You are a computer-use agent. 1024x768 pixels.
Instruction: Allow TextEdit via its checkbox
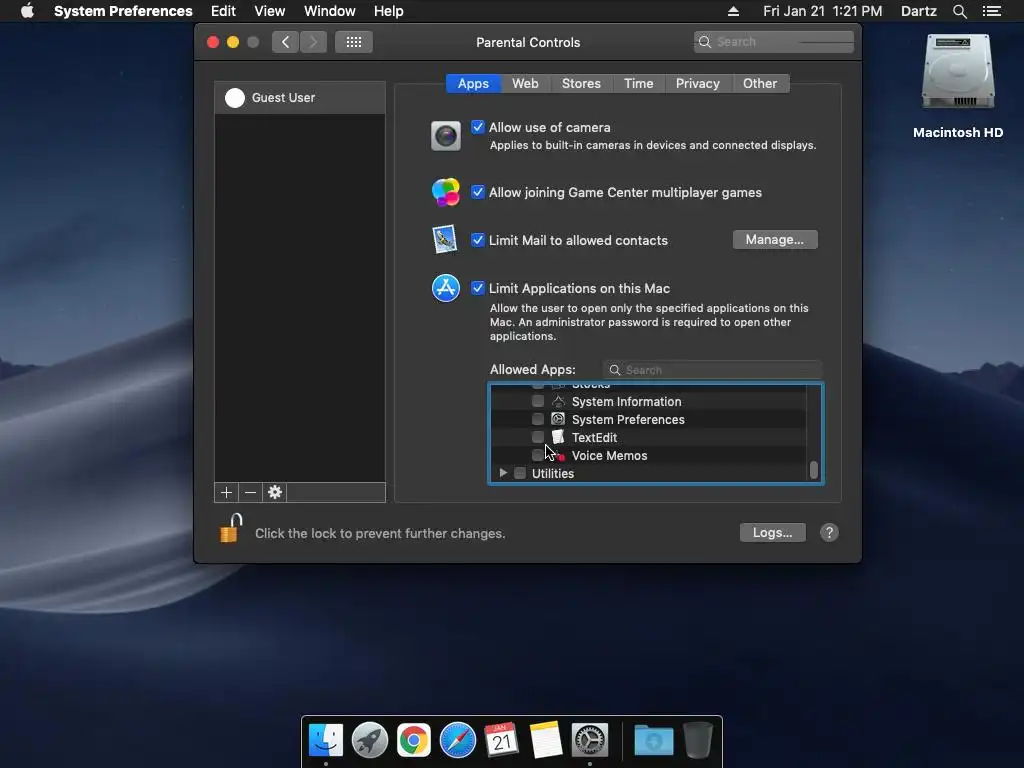(538, 437)
